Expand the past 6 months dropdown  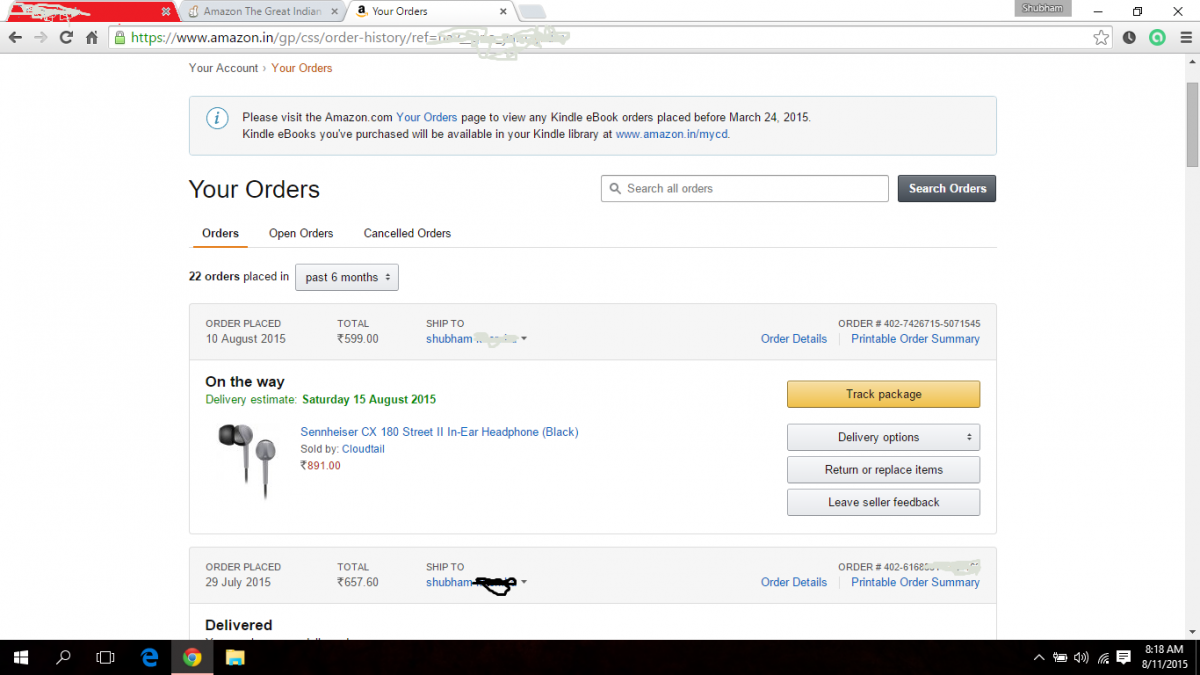(347, 277)
